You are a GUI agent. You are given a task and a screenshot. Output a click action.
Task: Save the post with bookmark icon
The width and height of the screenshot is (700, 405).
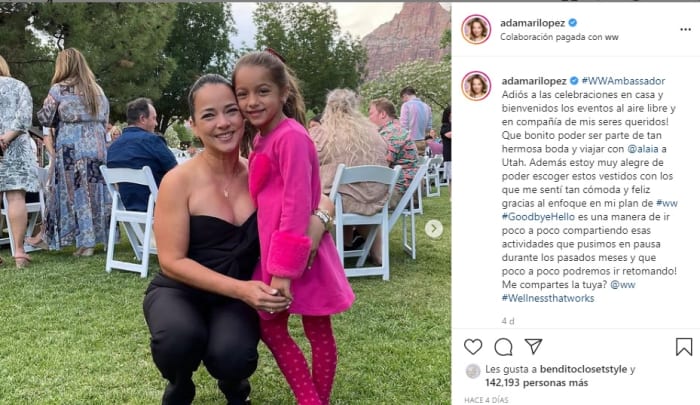(683, 347)
